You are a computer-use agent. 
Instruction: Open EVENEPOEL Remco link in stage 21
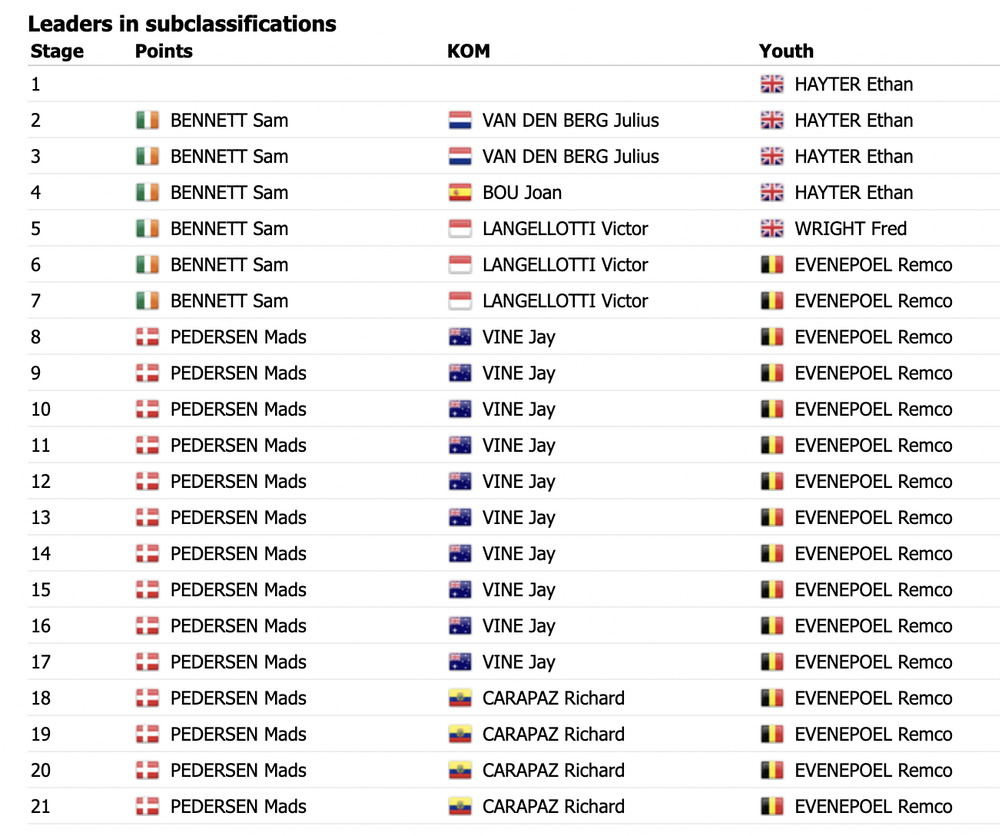873,806
